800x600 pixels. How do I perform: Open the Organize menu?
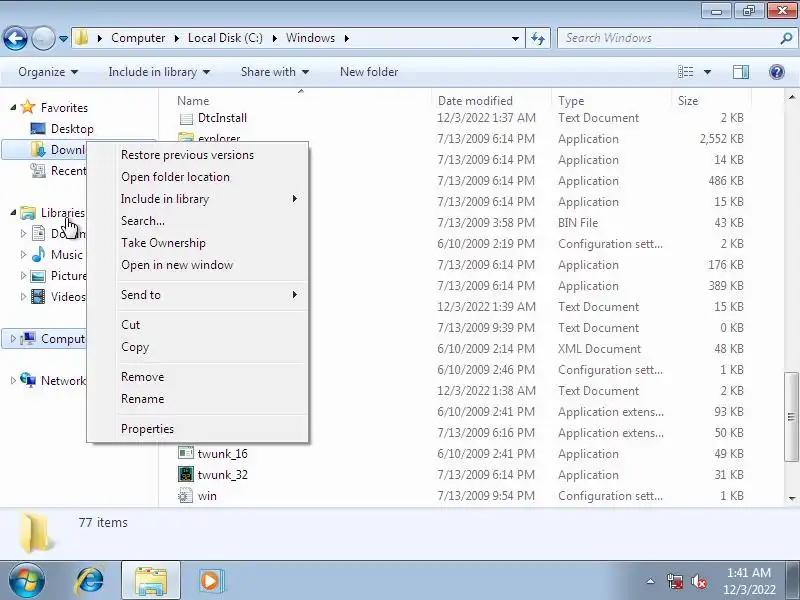[48, 72]
